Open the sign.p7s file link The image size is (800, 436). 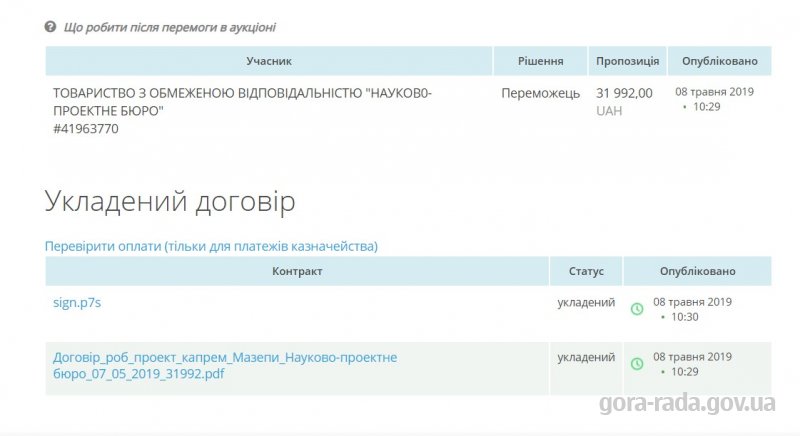pos(77,302)
